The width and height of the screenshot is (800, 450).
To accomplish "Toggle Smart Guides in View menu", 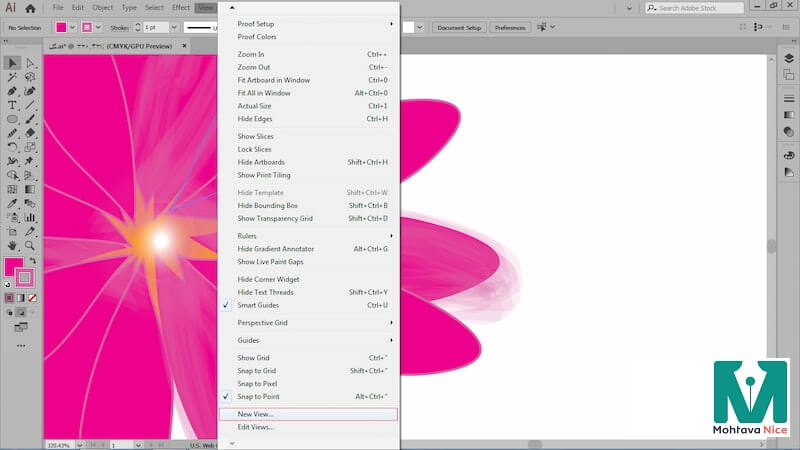I will (257, 305).
